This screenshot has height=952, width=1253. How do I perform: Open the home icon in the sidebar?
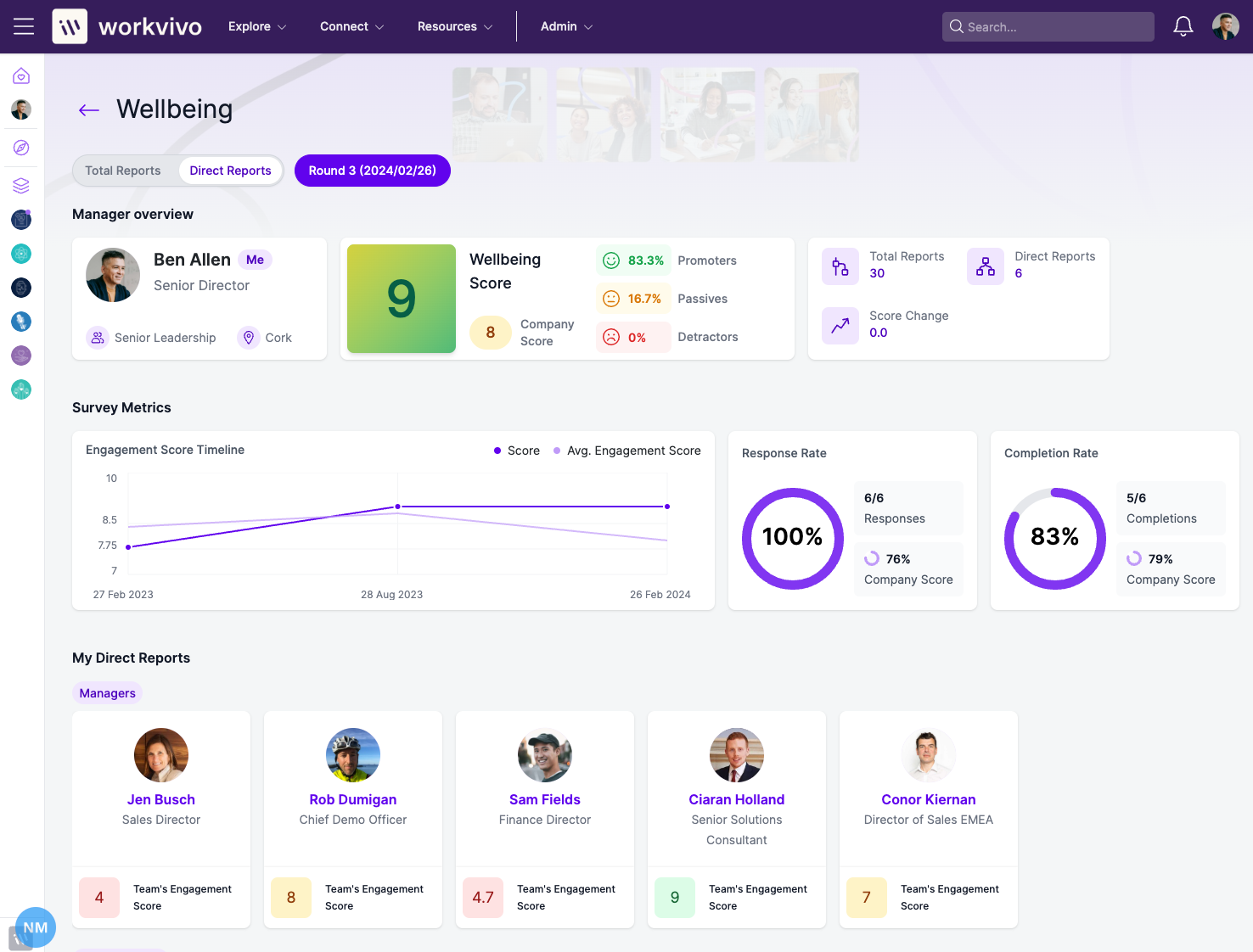click(21, 76)
